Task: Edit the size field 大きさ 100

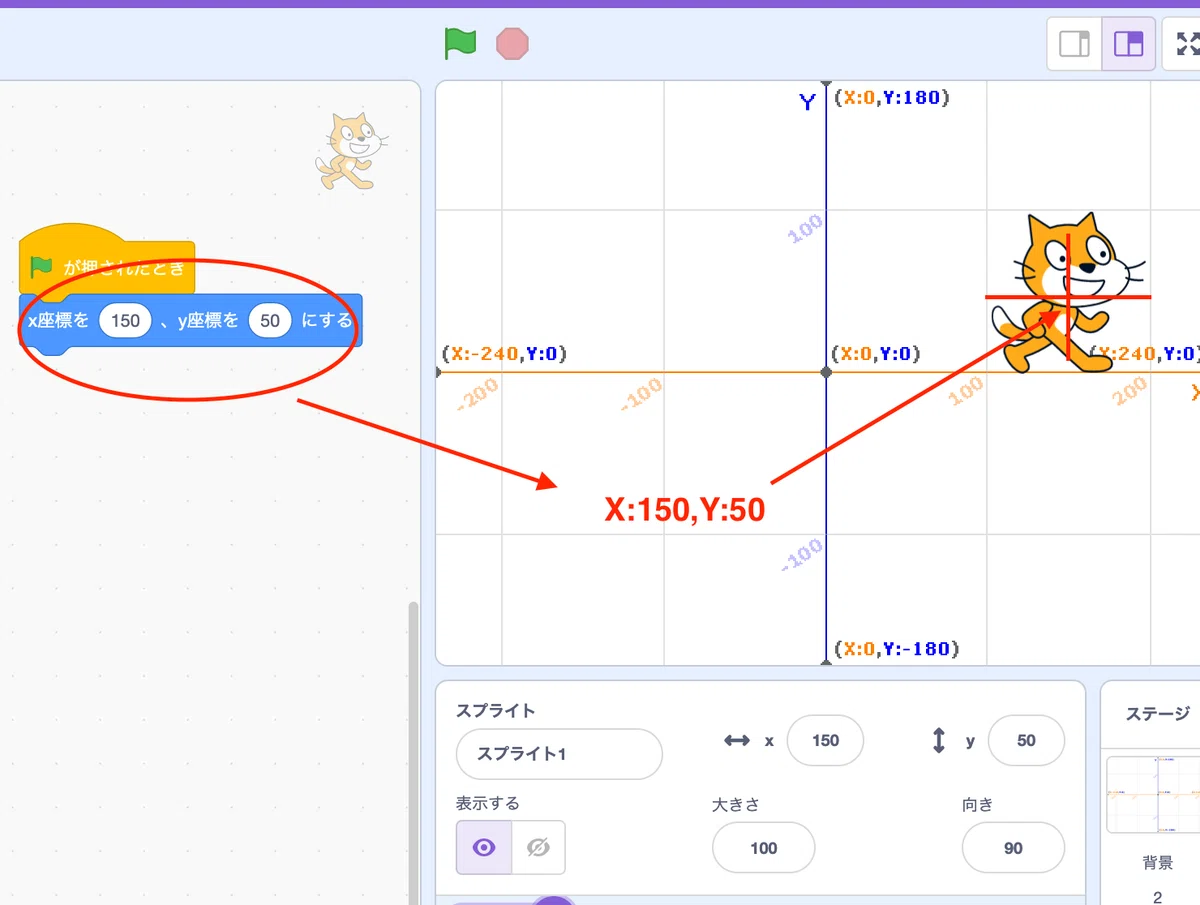Action: tap(764, 848)
